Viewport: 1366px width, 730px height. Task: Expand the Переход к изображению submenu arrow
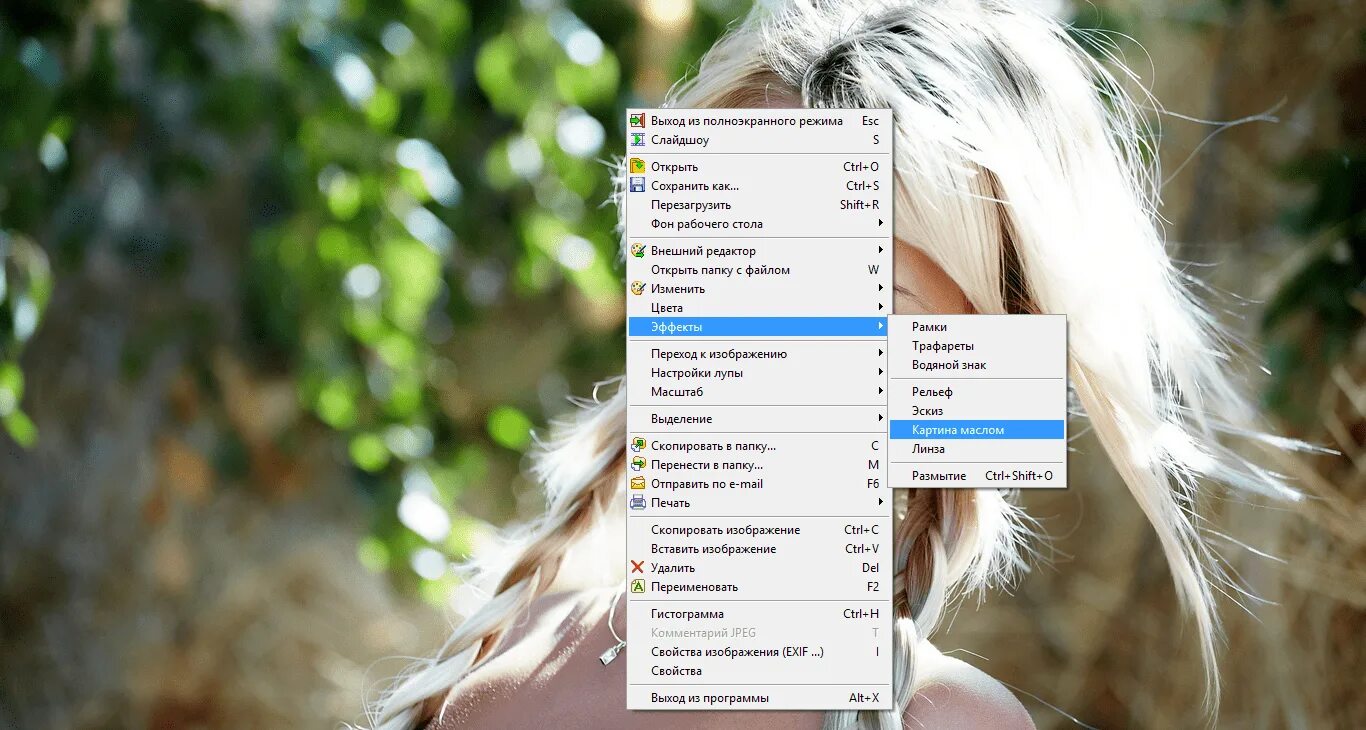881,353
